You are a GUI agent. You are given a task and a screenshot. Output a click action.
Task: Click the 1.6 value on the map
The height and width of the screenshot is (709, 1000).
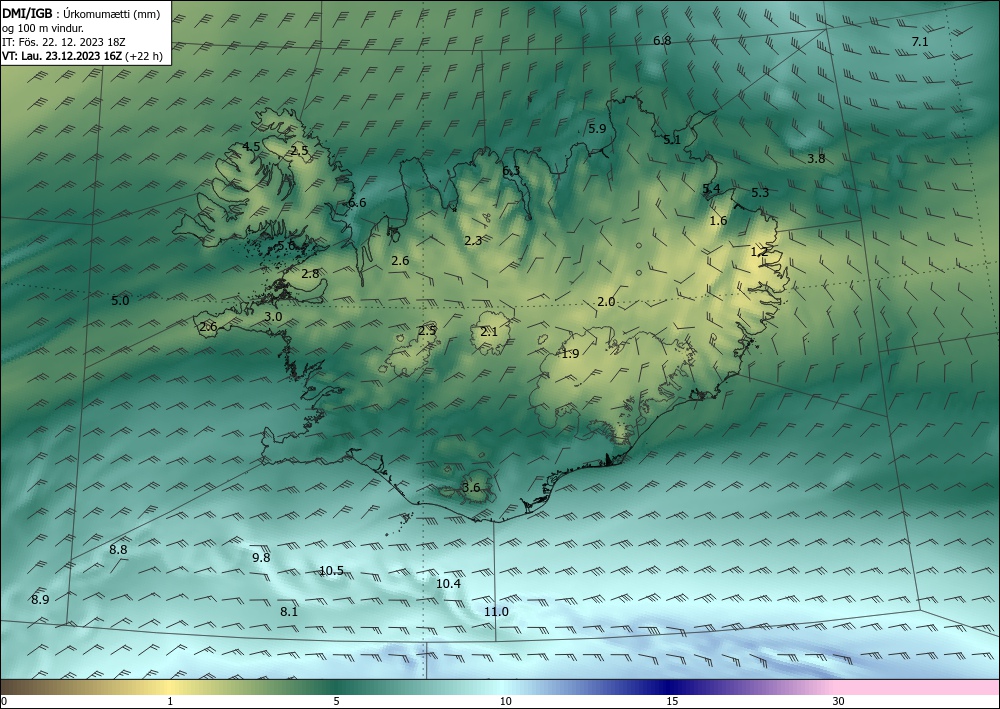[x=718, y=221]
